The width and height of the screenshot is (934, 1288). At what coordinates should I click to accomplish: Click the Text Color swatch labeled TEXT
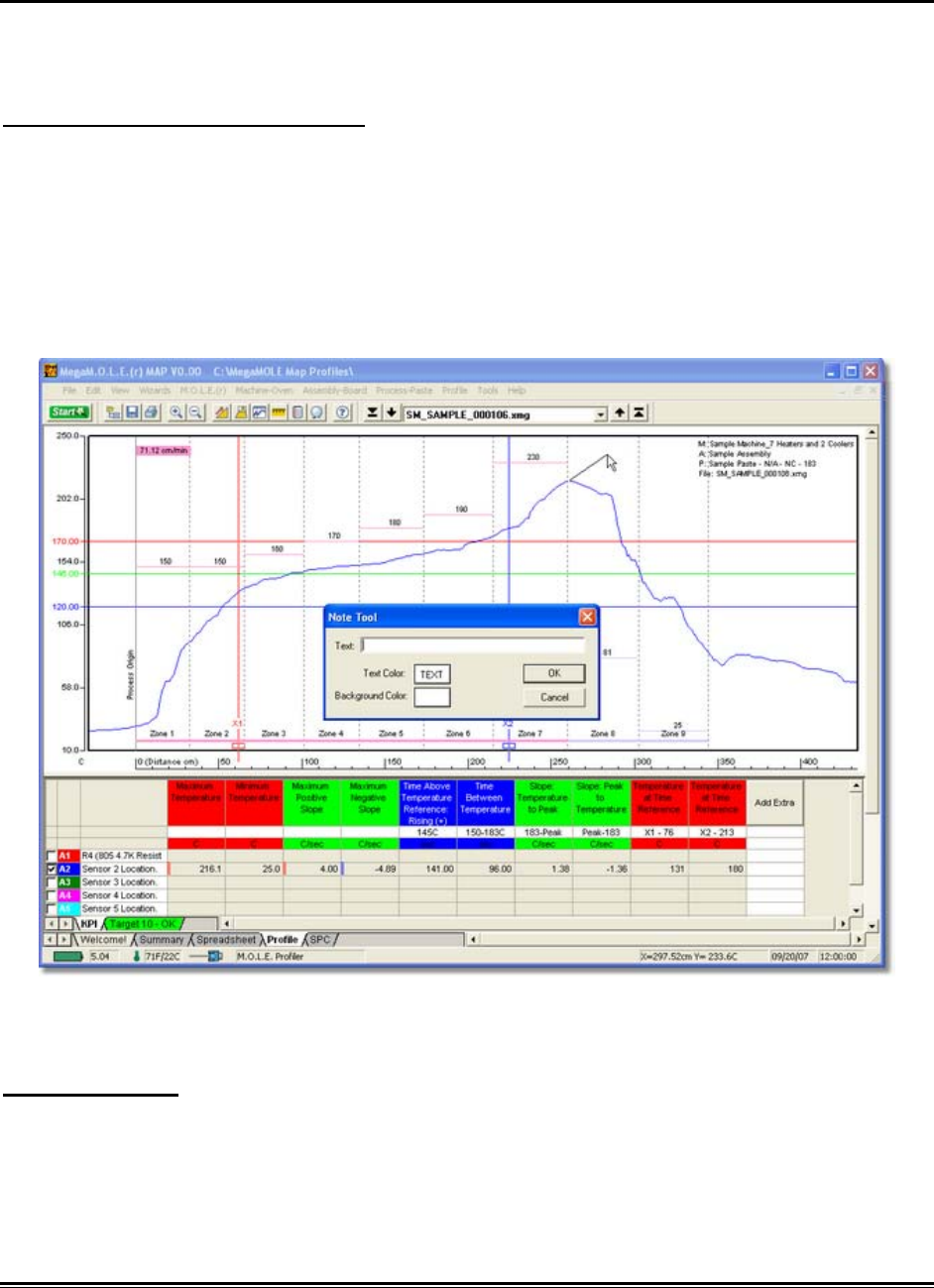click(x=431, y=674)
